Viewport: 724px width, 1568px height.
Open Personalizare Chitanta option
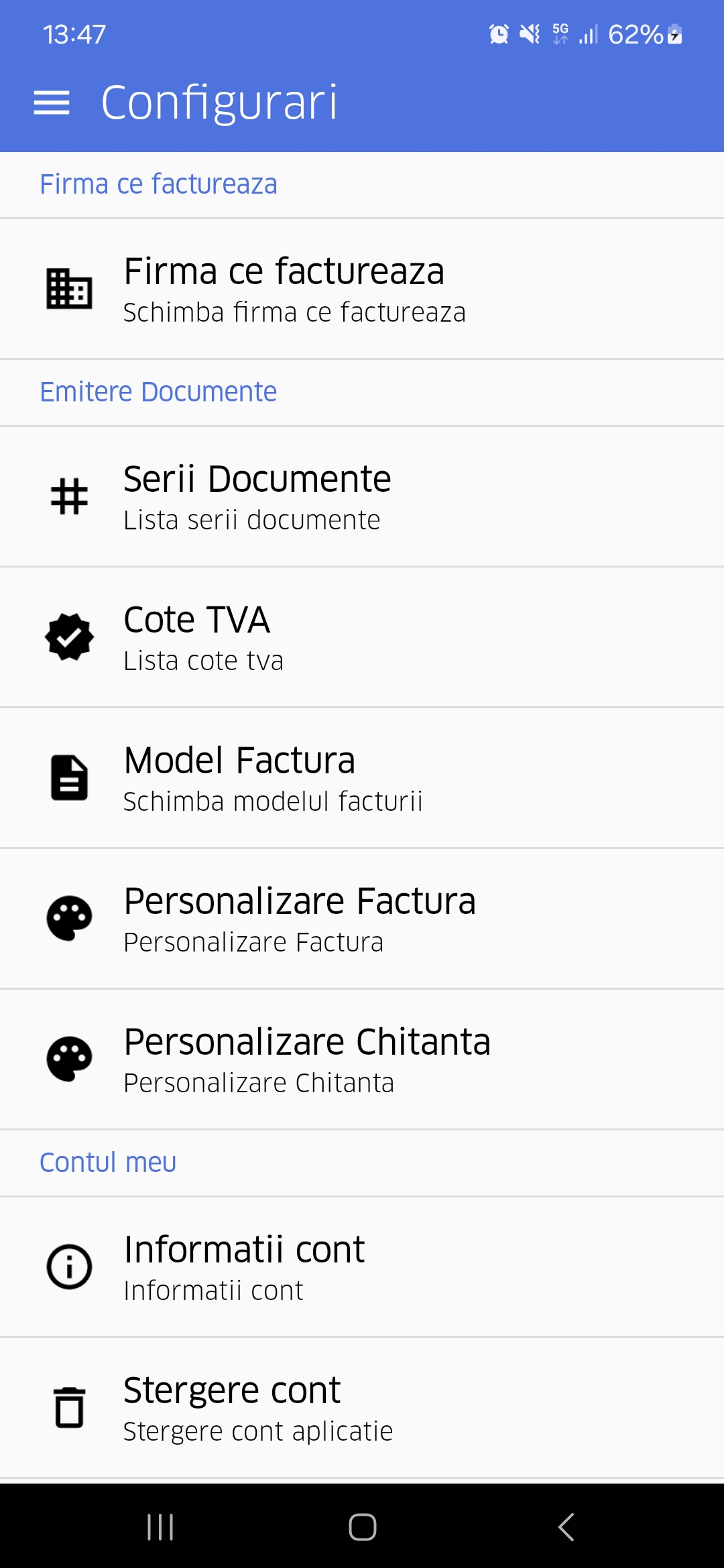[x=362, y=1059]
